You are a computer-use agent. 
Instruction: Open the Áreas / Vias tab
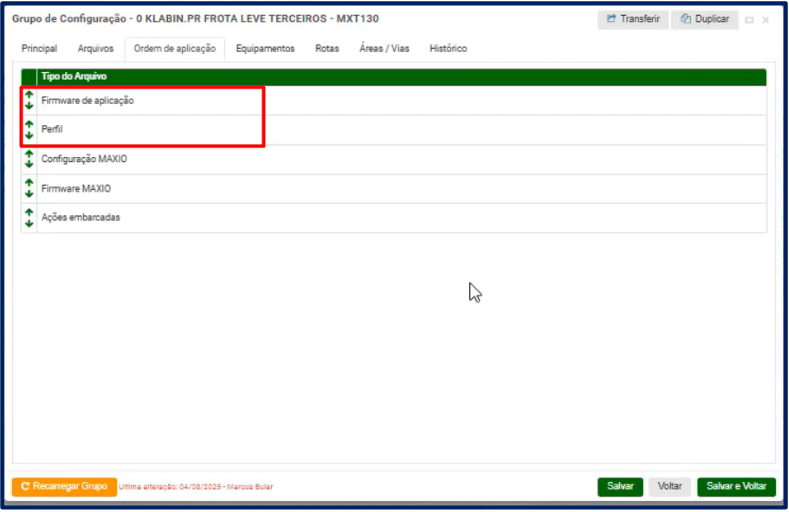384,48
